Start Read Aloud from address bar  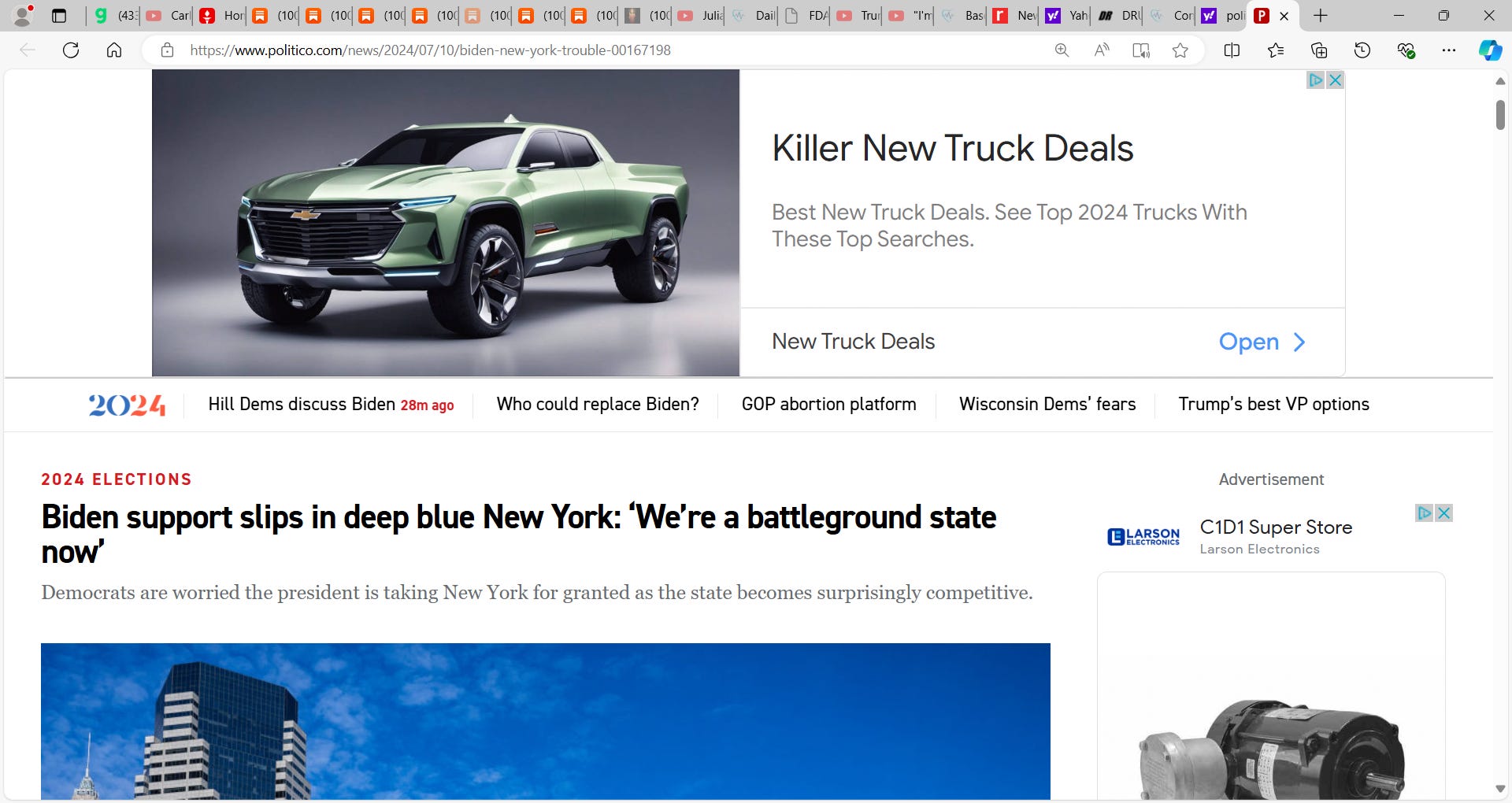click(1102, 50)
